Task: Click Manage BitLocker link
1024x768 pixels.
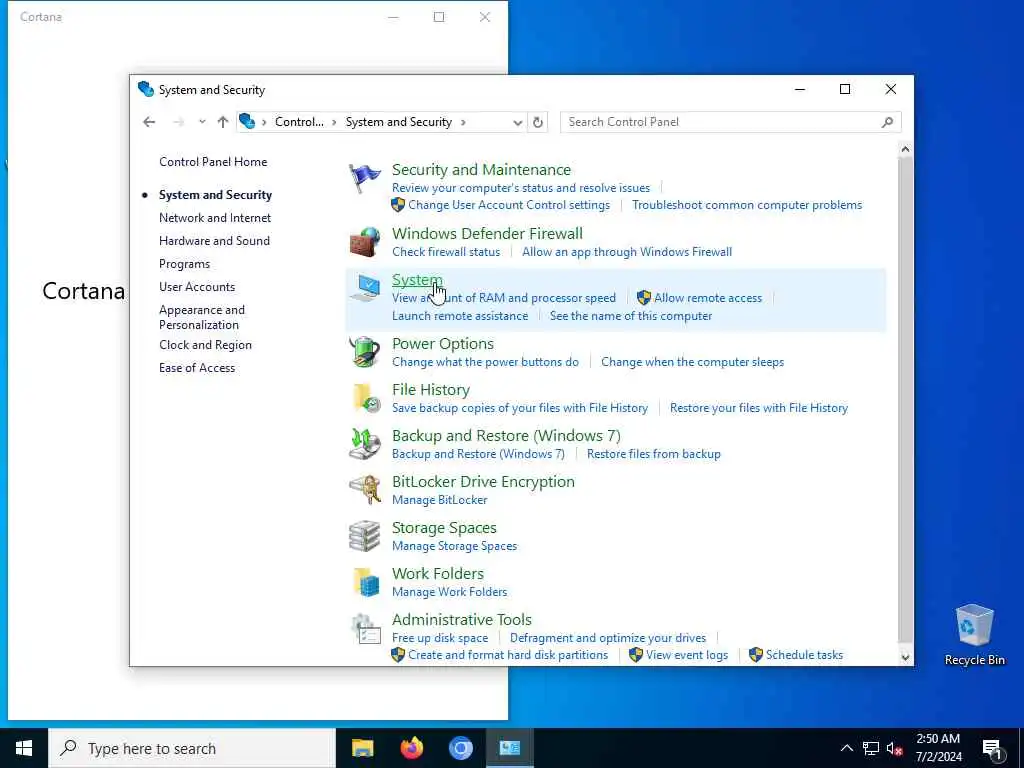Action: pos(440,500)
